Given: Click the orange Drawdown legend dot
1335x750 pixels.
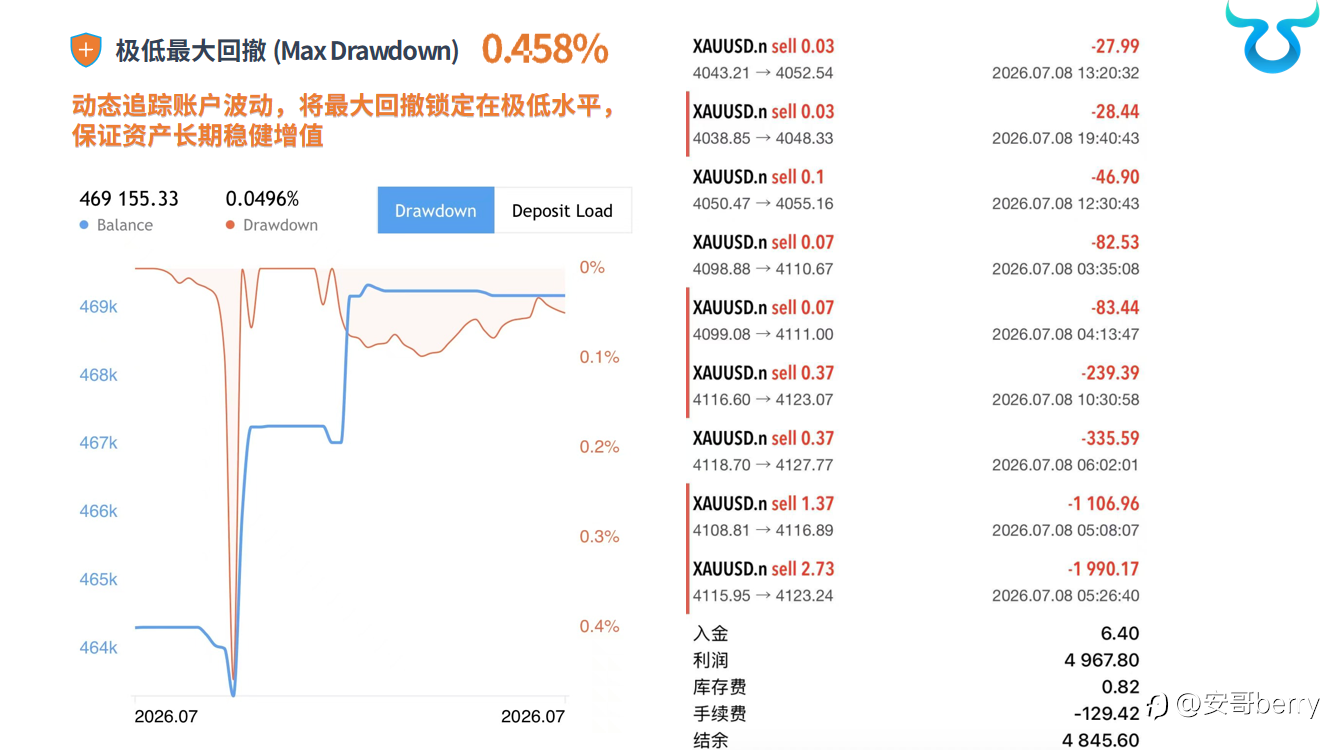Looking at the screenshot, I should [x=231, y=225].
